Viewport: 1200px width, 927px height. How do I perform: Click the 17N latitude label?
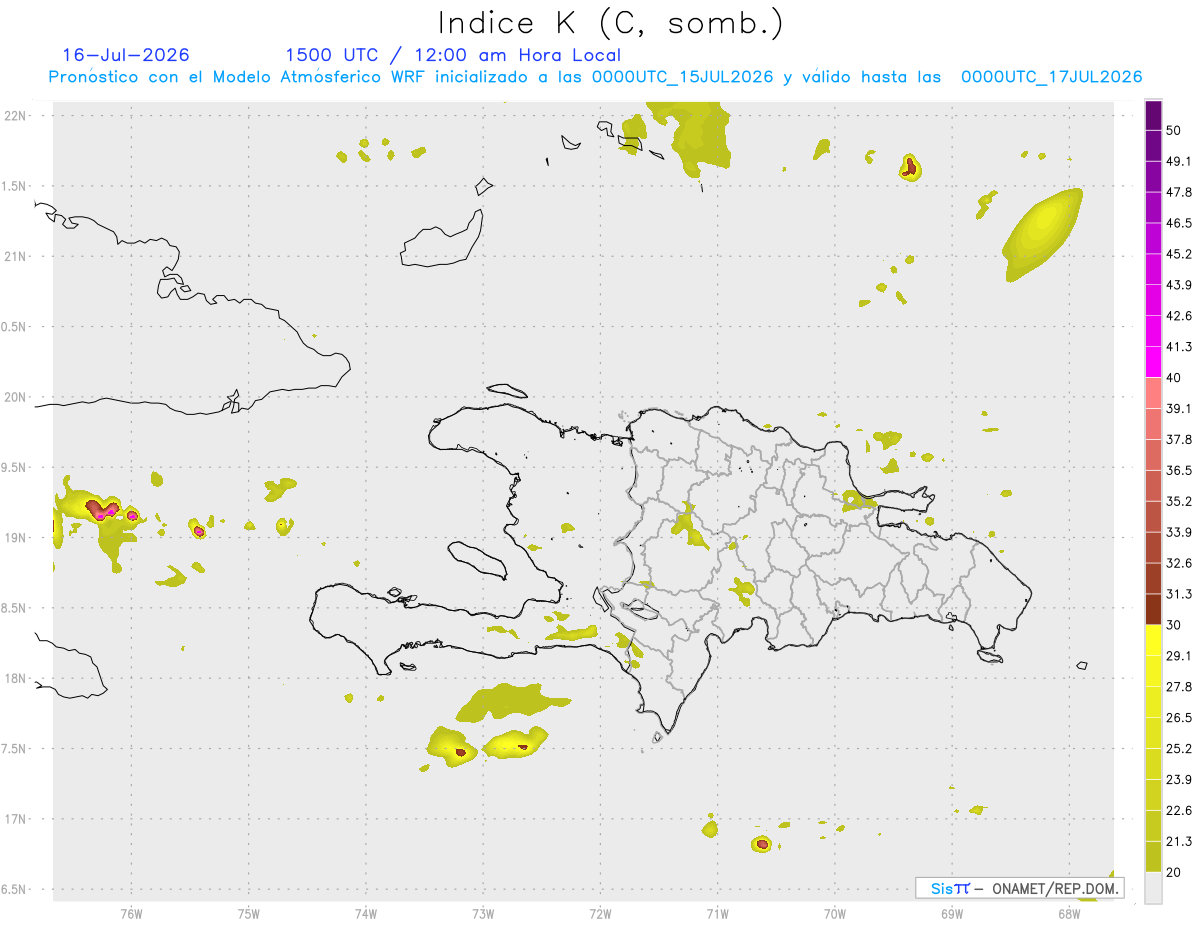tap(16, 818)
